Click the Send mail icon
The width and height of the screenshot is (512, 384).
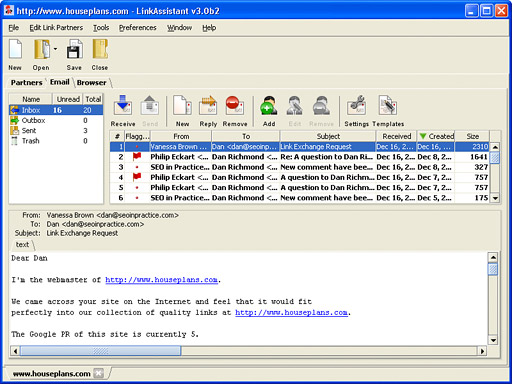coord(150,106)
